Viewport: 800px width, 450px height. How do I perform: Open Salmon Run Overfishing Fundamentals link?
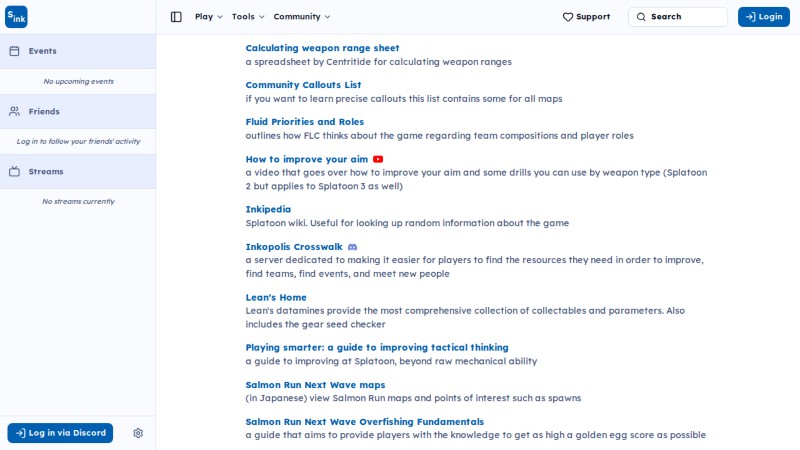click(x=365, y=422)
